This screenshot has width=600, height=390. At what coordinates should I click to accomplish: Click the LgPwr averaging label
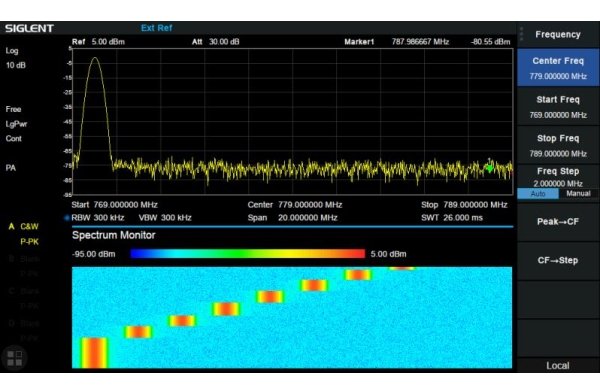[16, 124]
